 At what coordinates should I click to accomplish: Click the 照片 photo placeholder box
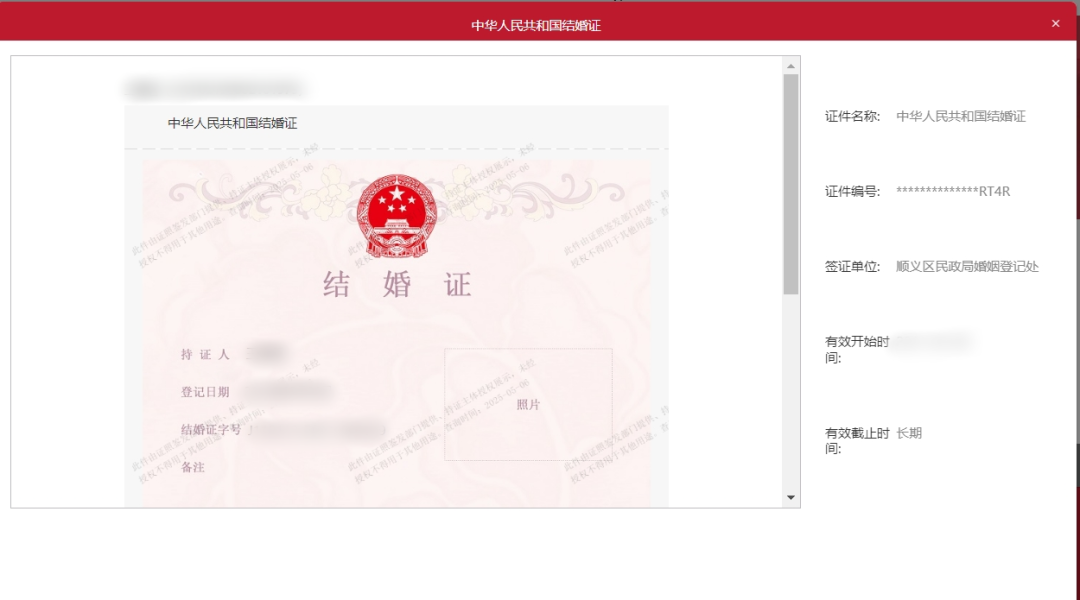(528, 404)
